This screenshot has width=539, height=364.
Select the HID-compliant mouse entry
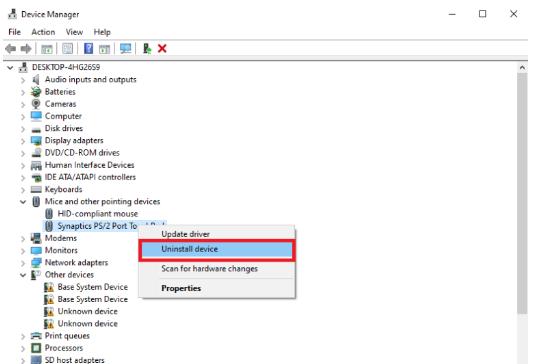[x=98, y=214]
